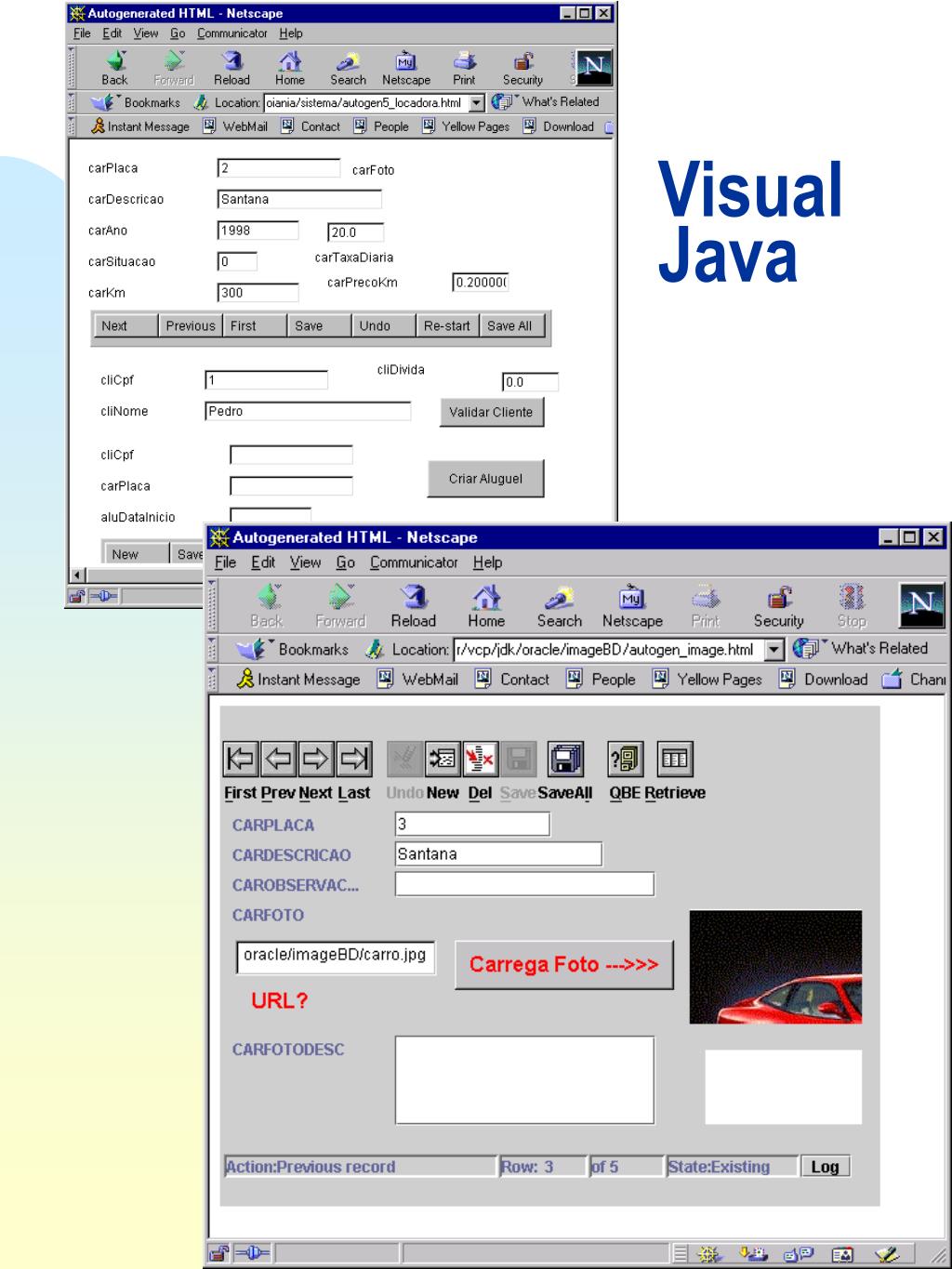The height and width of the screenshot is (1269, 952).
Task: Click the carDescricao field in rear window
Action: point(299,200)
